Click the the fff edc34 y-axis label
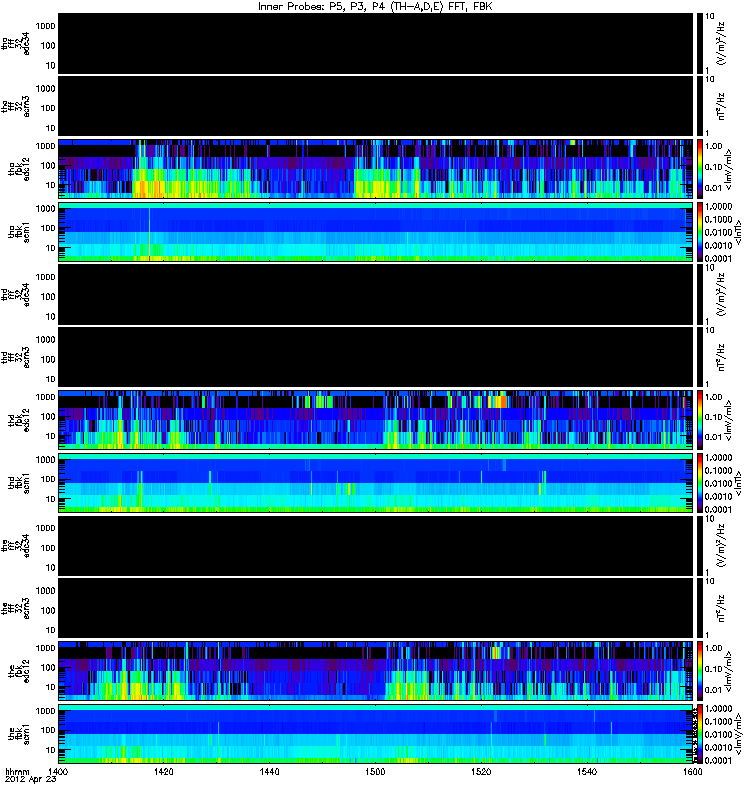Image resolution: width=750 pixels, height=800 pixels. tap(16, 546)
